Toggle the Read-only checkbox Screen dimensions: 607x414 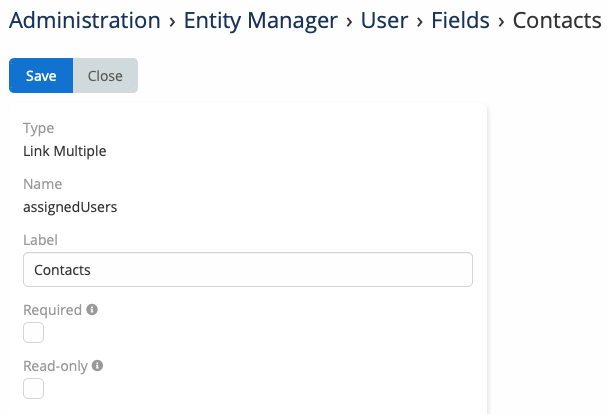[34, 389]
